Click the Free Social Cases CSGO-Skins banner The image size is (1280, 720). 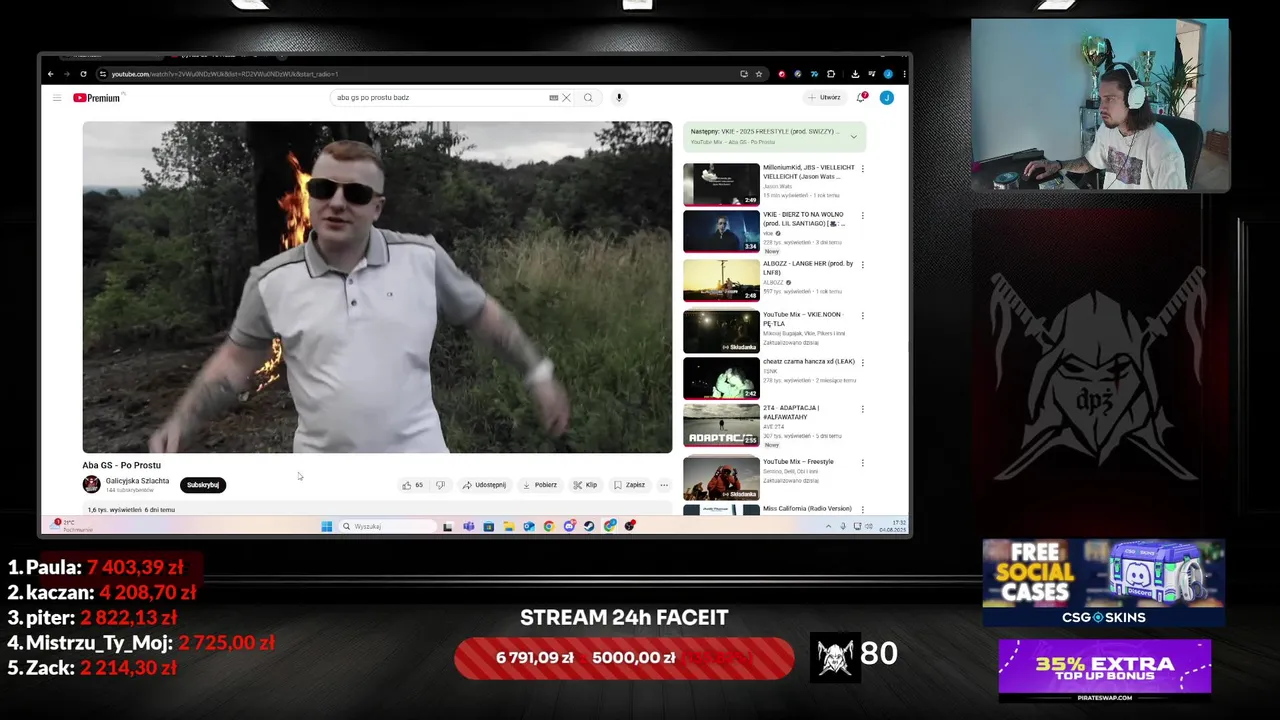tap(1104, 583)
